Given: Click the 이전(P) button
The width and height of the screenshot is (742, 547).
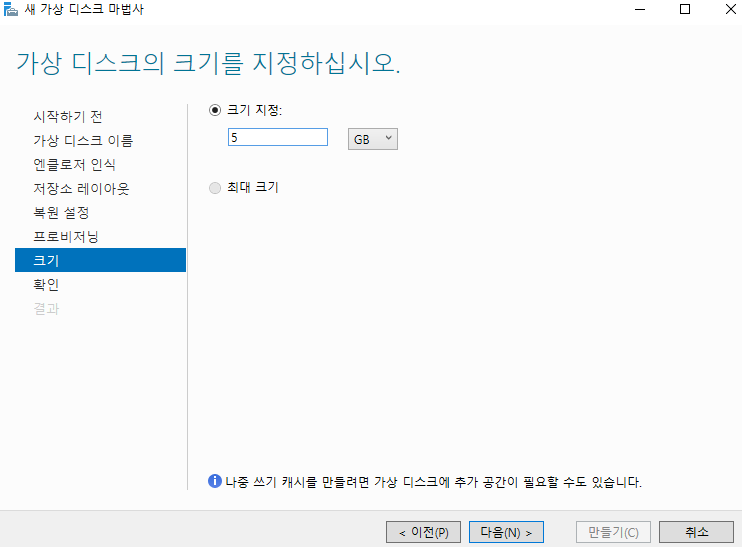Looking at the screenshot, I should click(x=424, y=532).
